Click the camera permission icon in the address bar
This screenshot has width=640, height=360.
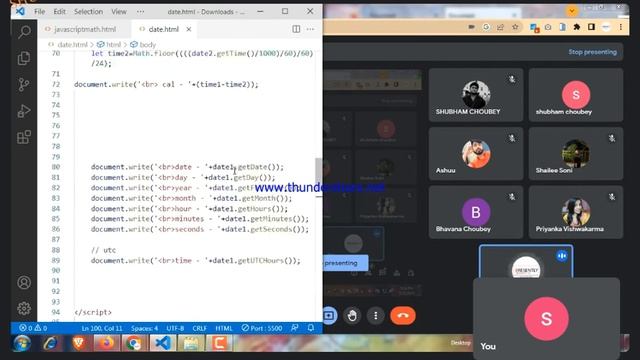tap(471, 27)
